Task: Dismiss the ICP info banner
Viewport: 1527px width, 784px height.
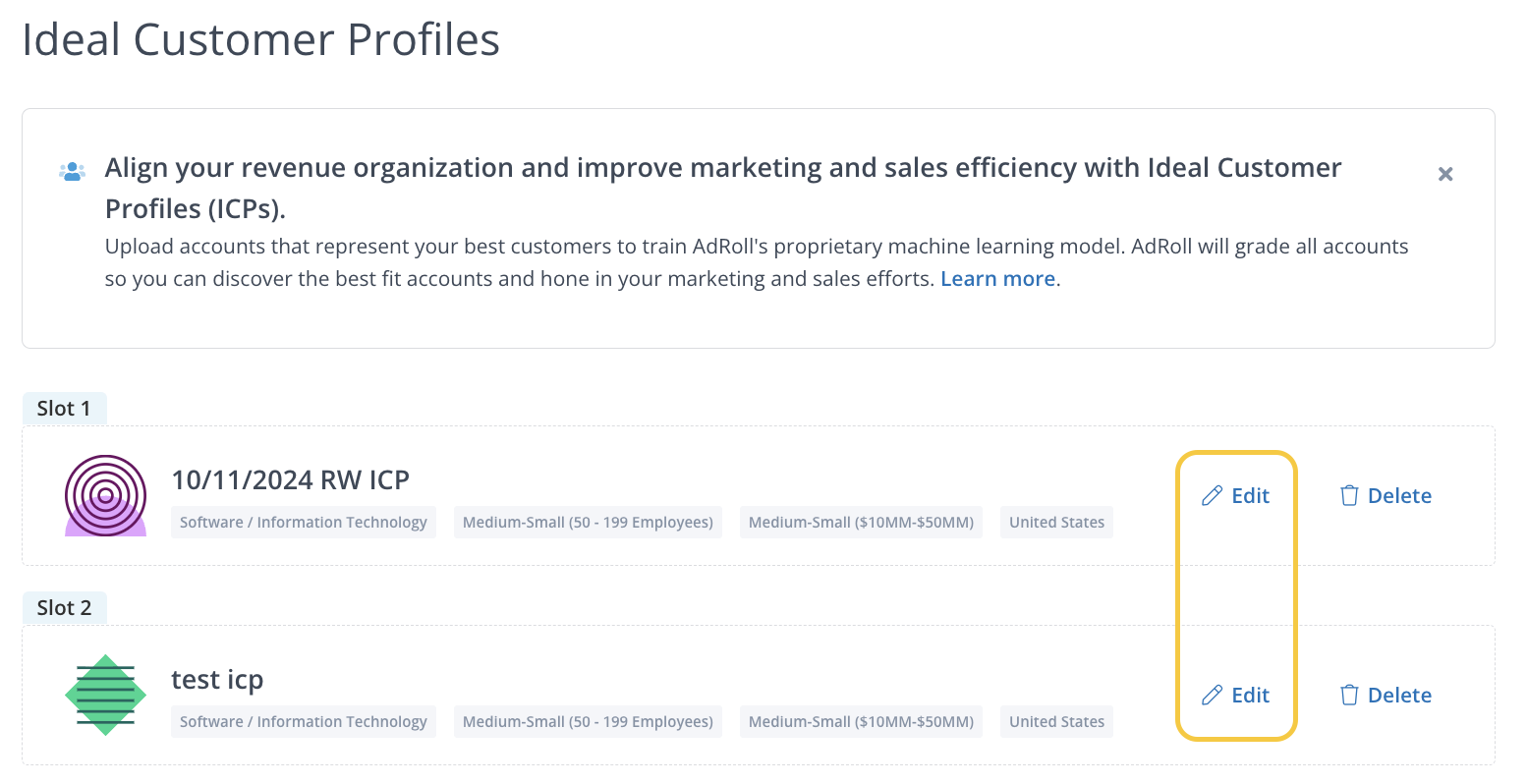Action: click(1444, 174)
